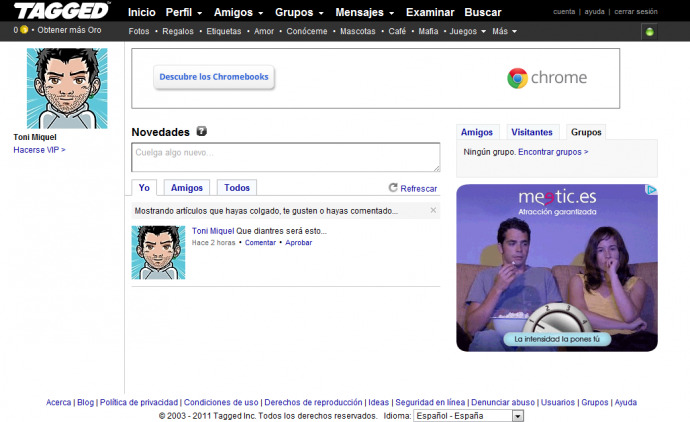Click the gold coin icon
The image size is (690, 422).
[x=24, y=31]
